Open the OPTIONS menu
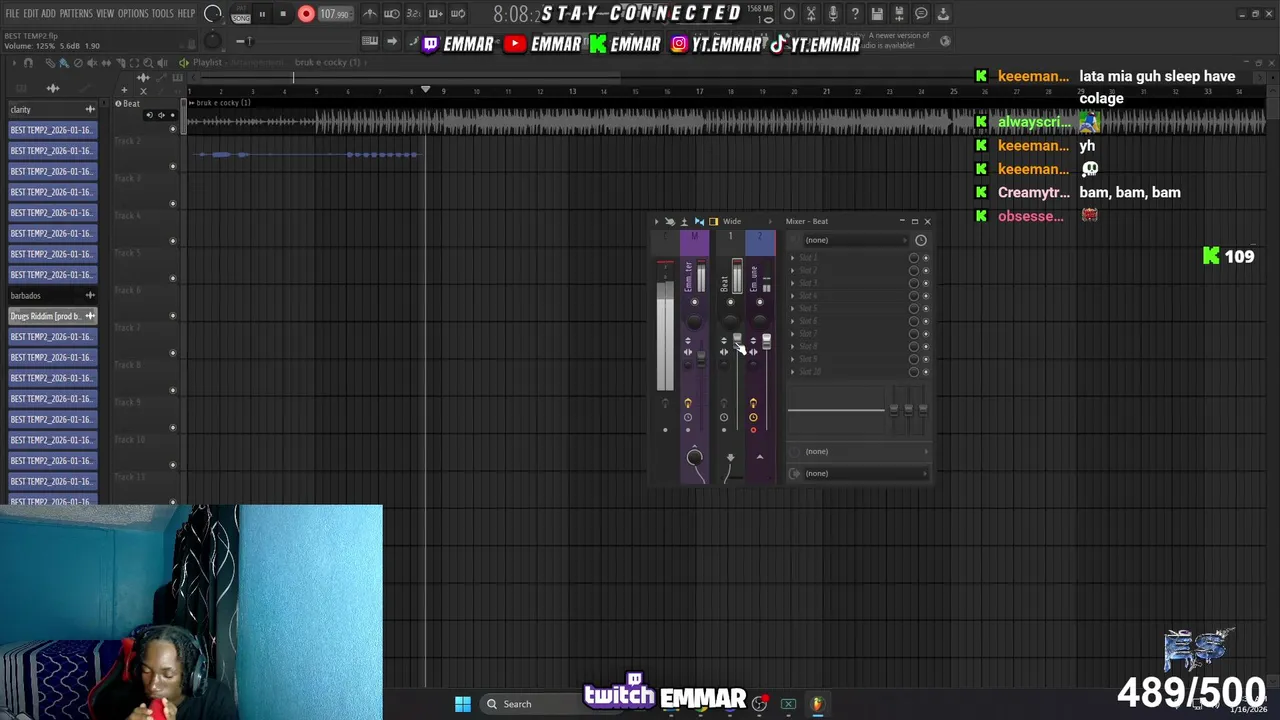Viewport: 1280px width, 720px height. 133,14
